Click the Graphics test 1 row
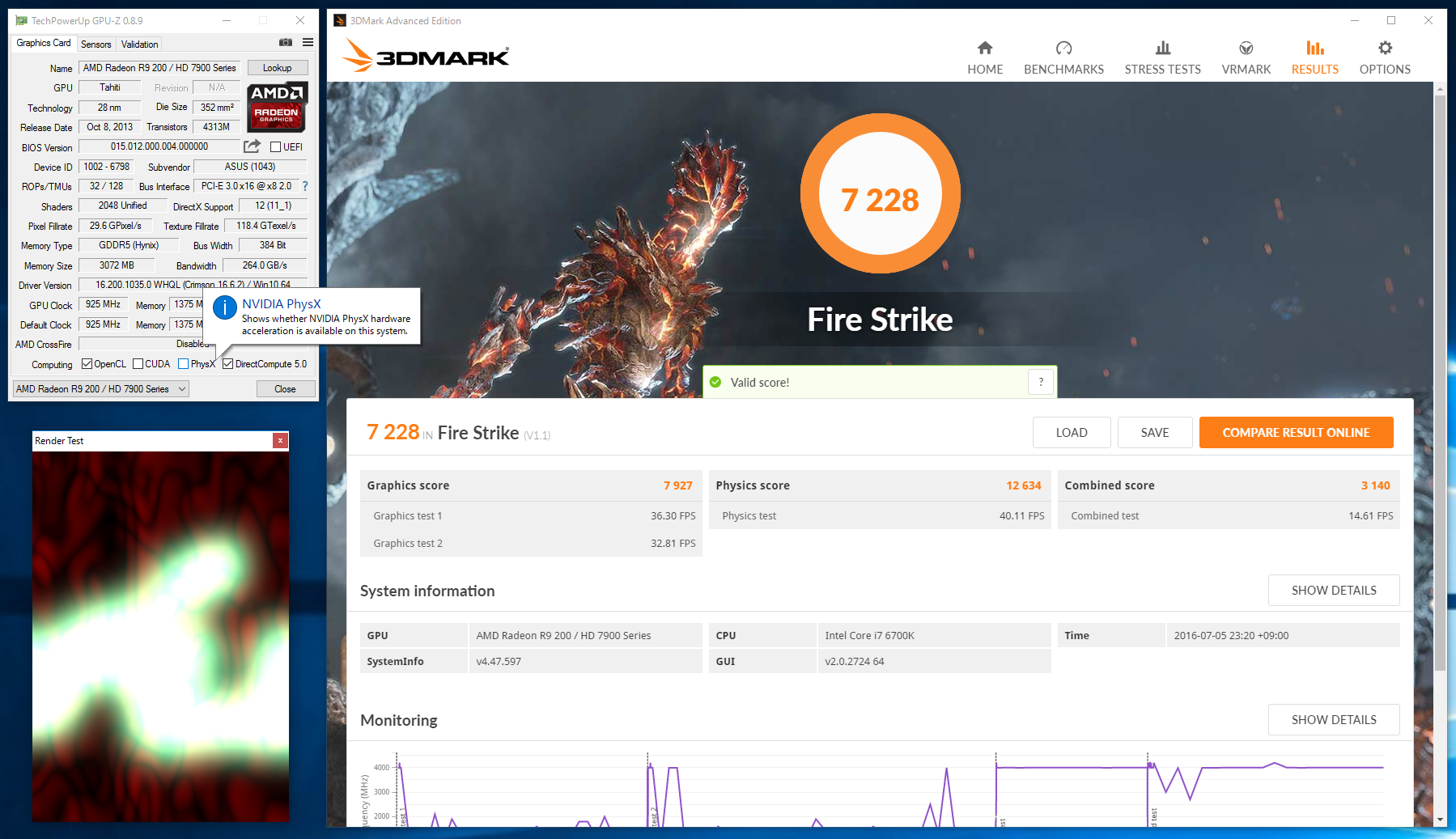This screenshot has height=839, width=1456. pyautogui.click(x=531, y=515)
